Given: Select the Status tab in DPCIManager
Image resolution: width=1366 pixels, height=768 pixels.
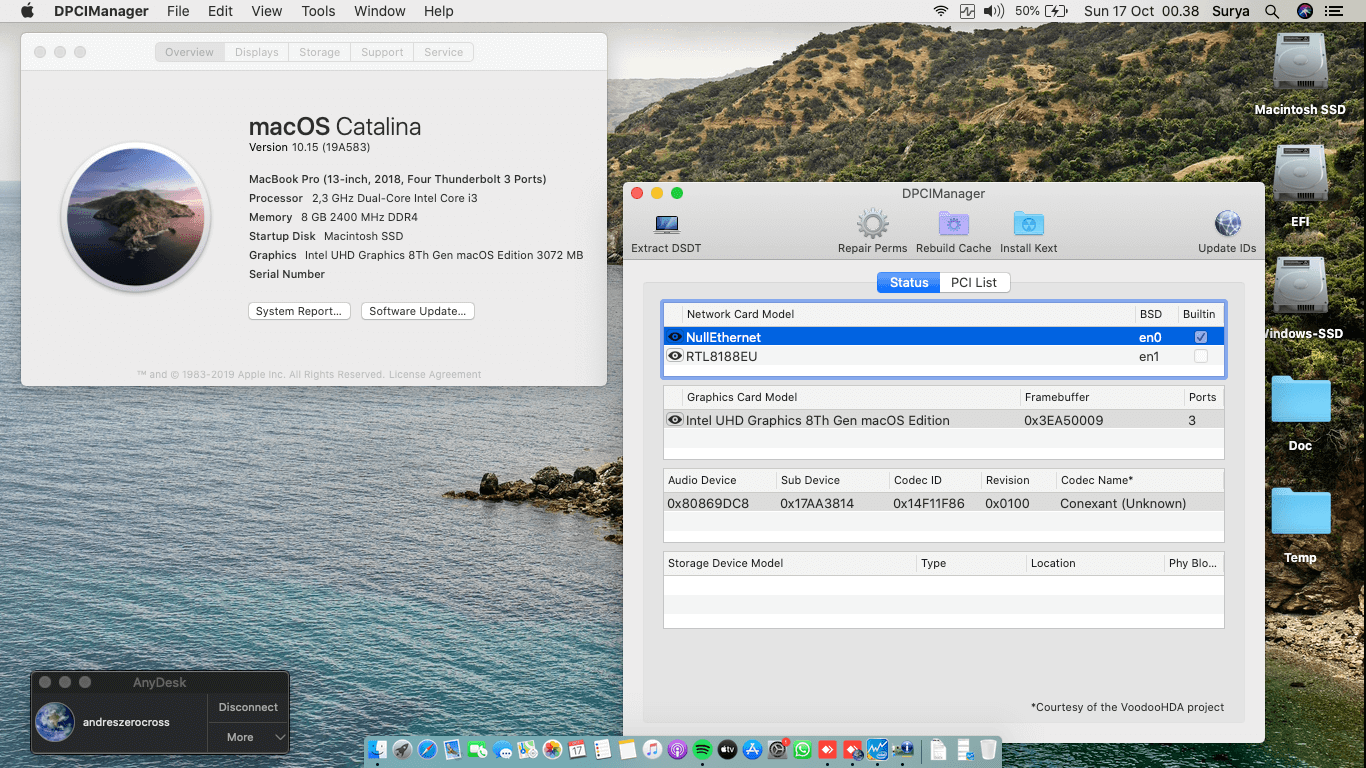Looking at the screenshot, I should (909, 282).
